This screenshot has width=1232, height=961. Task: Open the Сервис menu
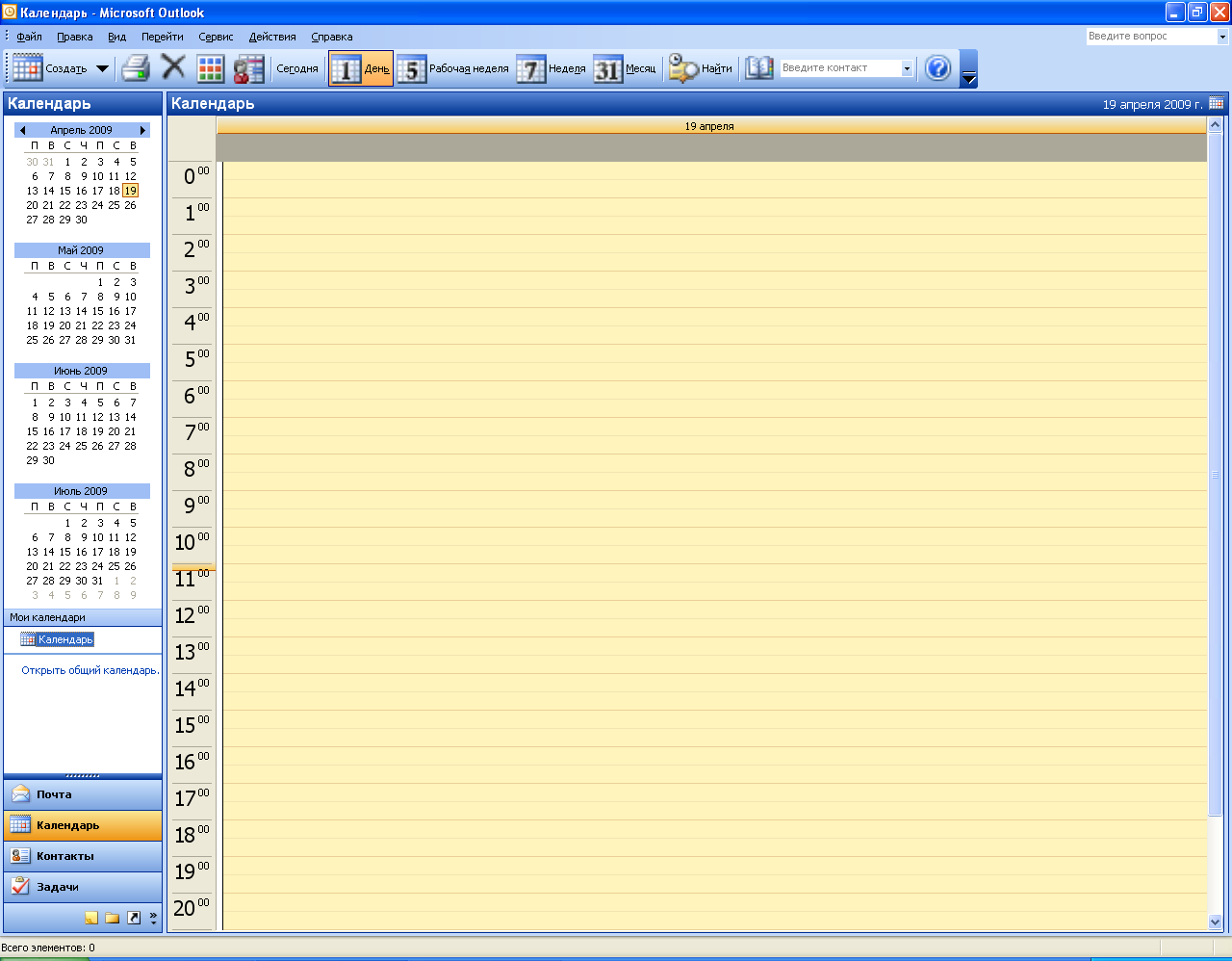(216, 37)
